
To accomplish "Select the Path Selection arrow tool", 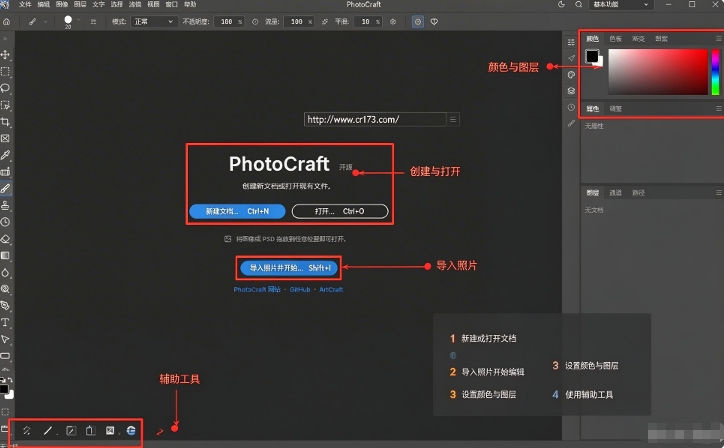I will 5,339.
